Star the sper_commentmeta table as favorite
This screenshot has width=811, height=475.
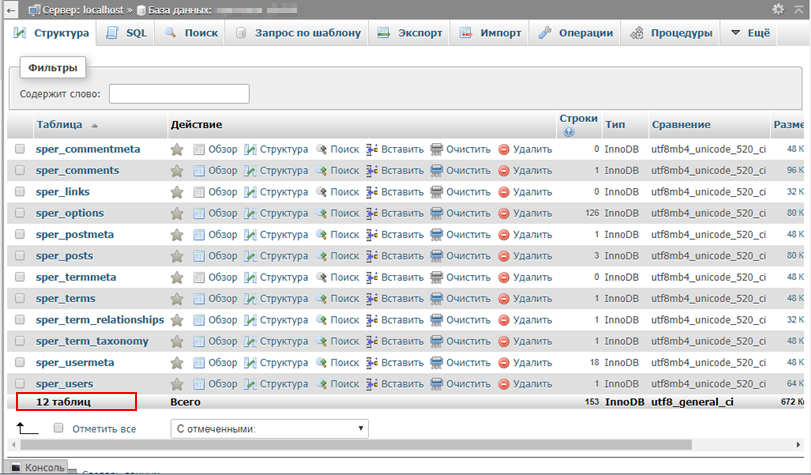tap(177, 150)
